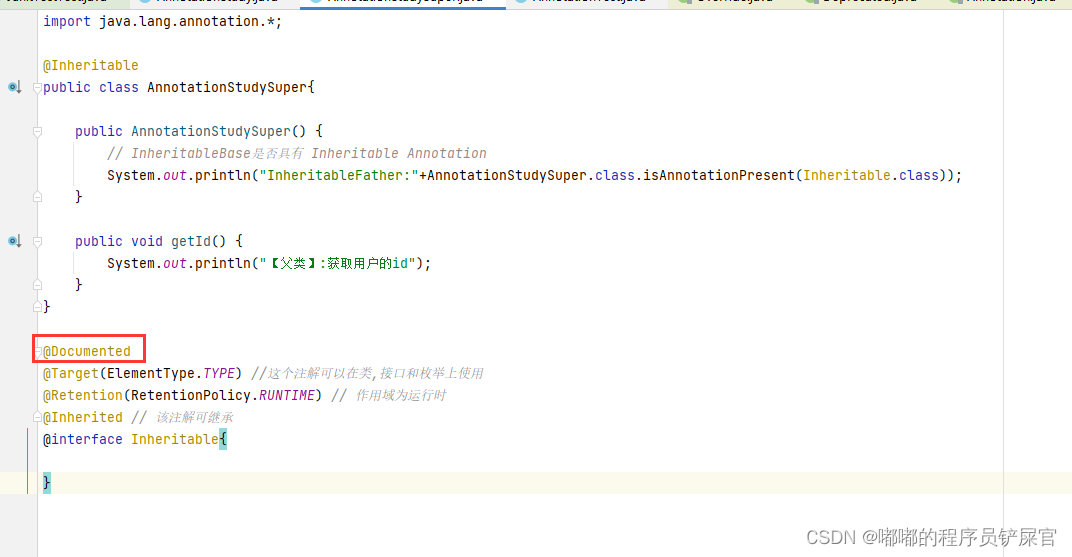The width and height of the screenshot is (1072, 557).
Task: Click RetentionPolicy.RUNTIME value
Action: coord(223,395)
